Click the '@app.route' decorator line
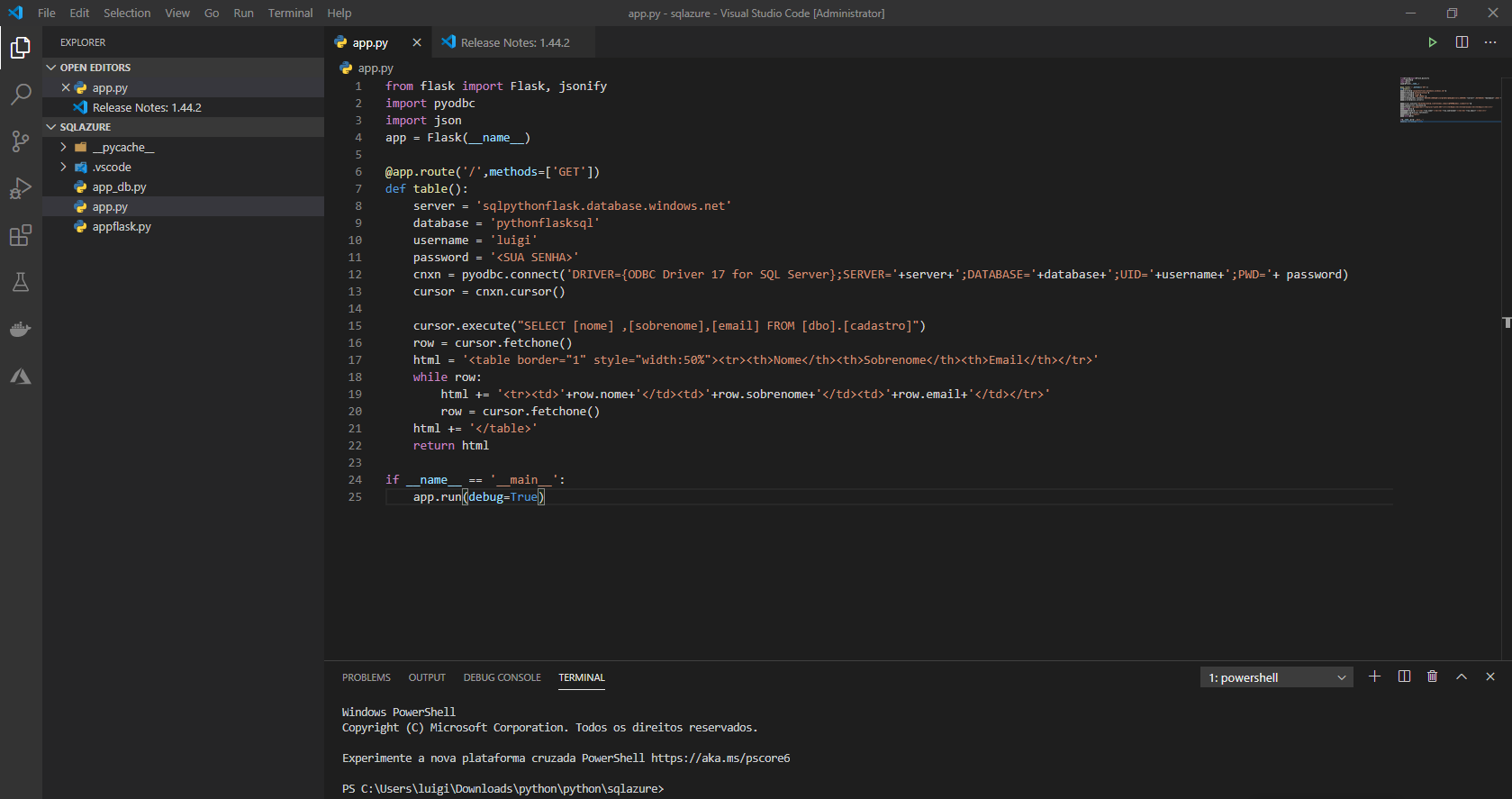The height and width of the screenshot is (799, 1512). (493, 171)
